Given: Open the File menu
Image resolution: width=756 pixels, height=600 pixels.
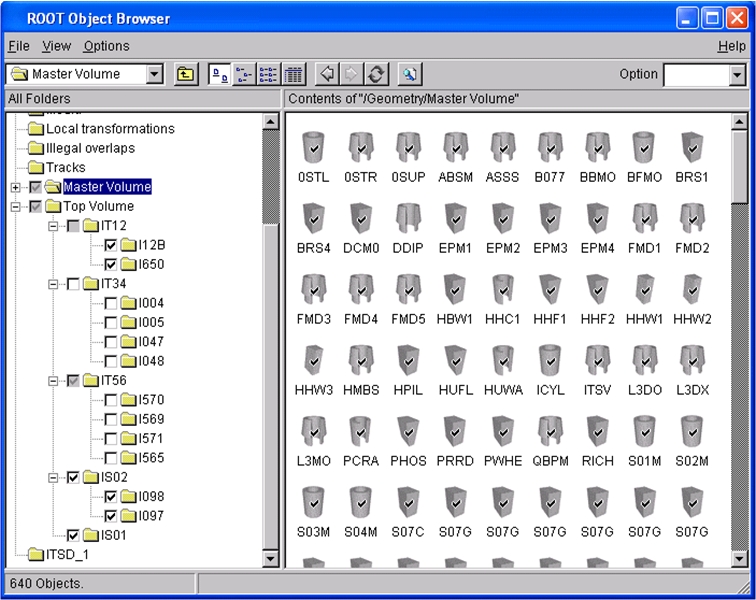Looking at the screenshot, I should 19,46.
